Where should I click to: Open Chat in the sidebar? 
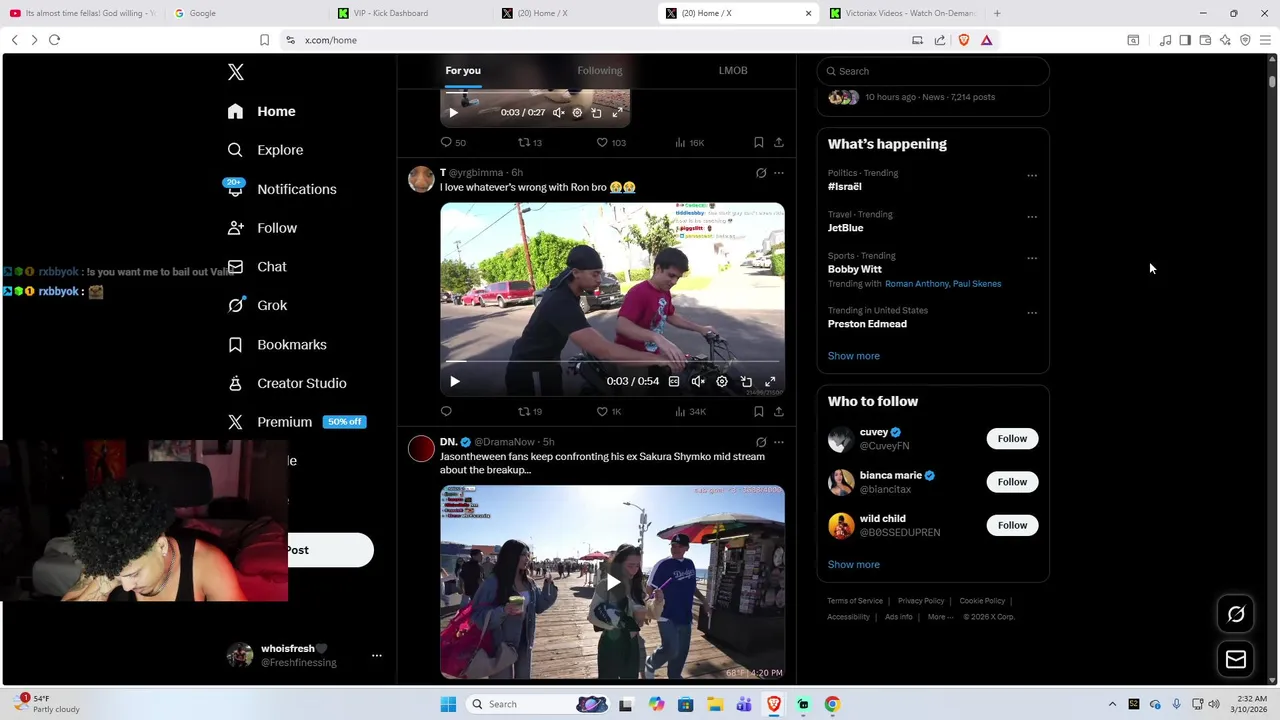click(x=257, y=267)
